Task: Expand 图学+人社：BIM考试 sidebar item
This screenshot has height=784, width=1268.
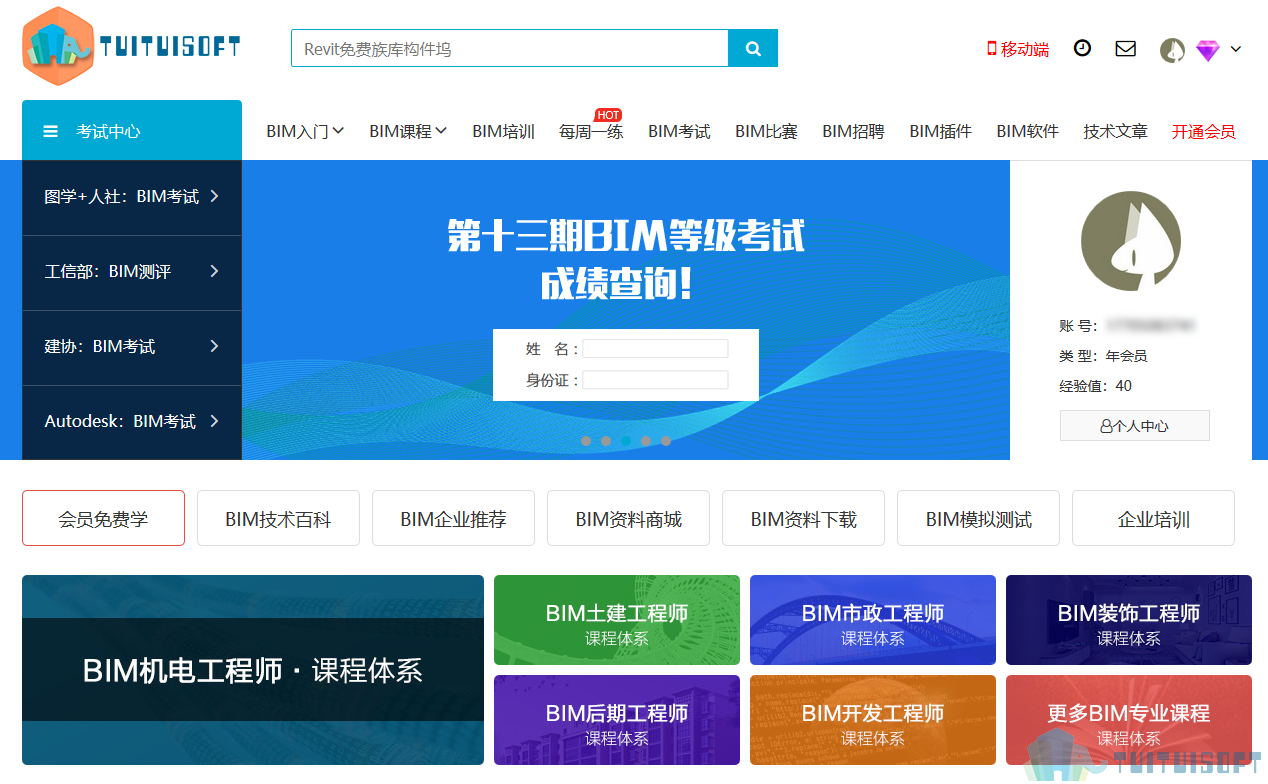Action: pos(132,197)
